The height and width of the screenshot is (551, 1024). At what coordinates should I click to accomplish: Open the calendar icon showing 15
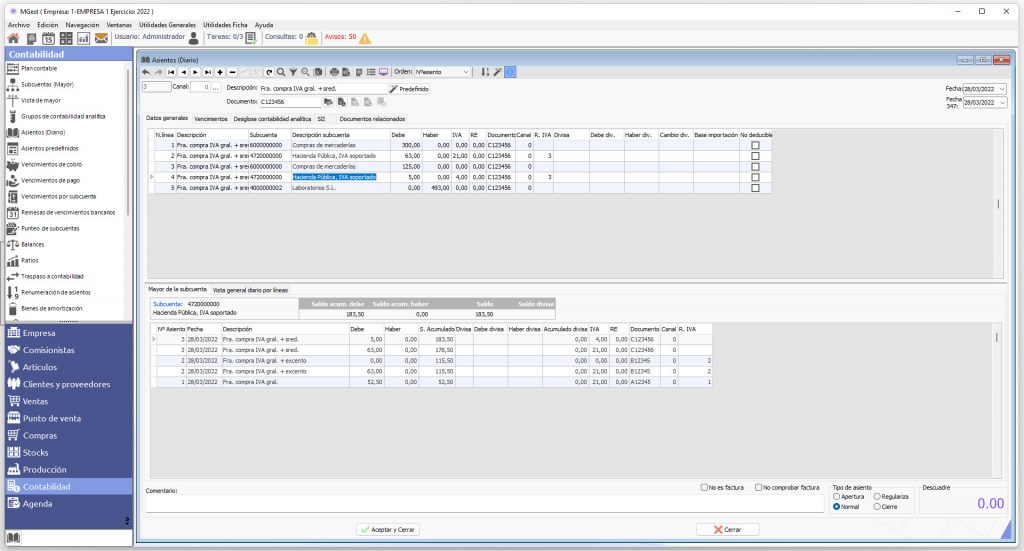pyautogui.click(x=48, y=39)
